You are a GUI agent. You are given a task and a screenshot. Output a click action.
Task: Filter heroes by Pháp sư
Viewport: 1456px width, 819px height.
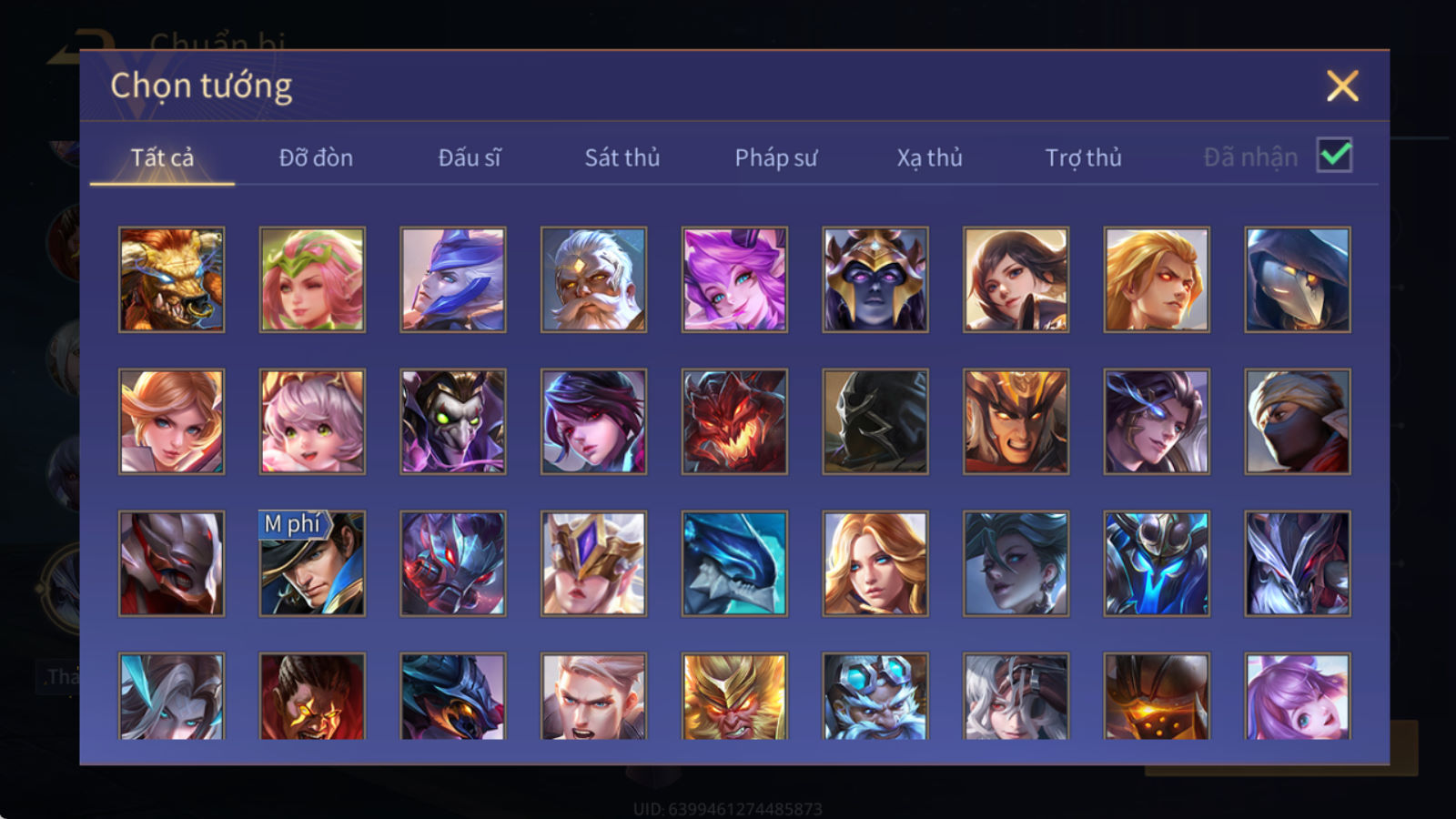click(x=776, y=157)
